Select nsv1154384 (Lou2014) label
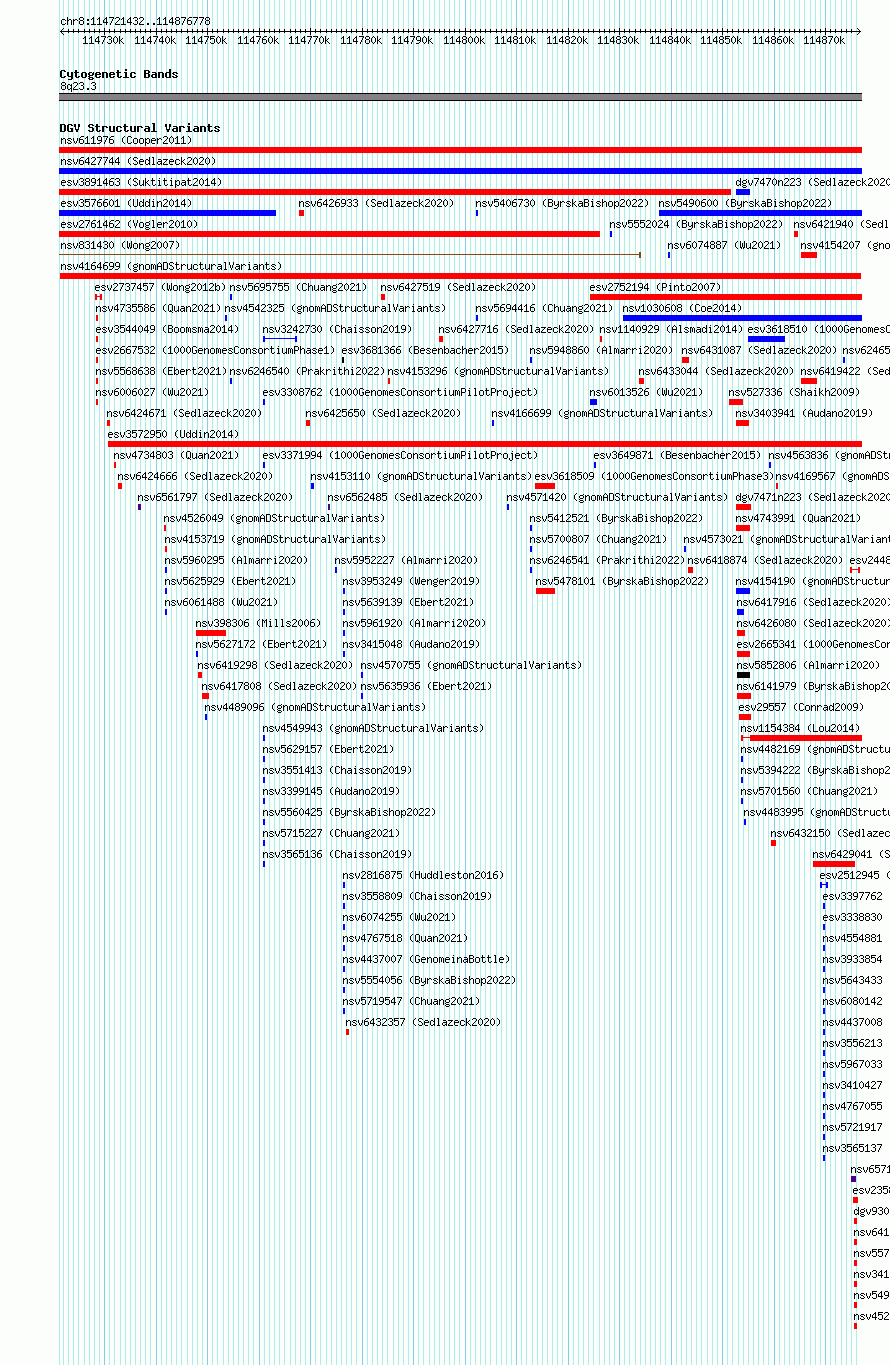 [x=800, y=728]
